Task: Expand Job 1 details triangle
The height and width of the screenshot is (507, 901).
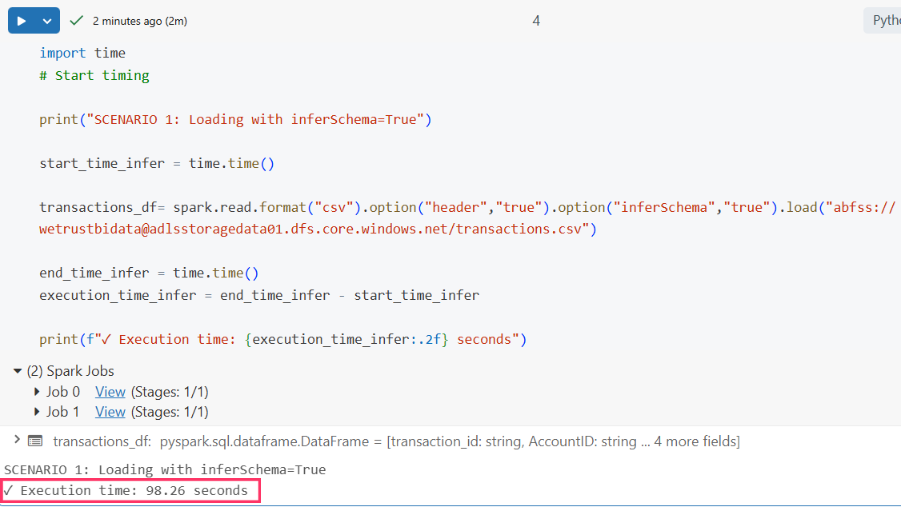Action: coord(38,412)
